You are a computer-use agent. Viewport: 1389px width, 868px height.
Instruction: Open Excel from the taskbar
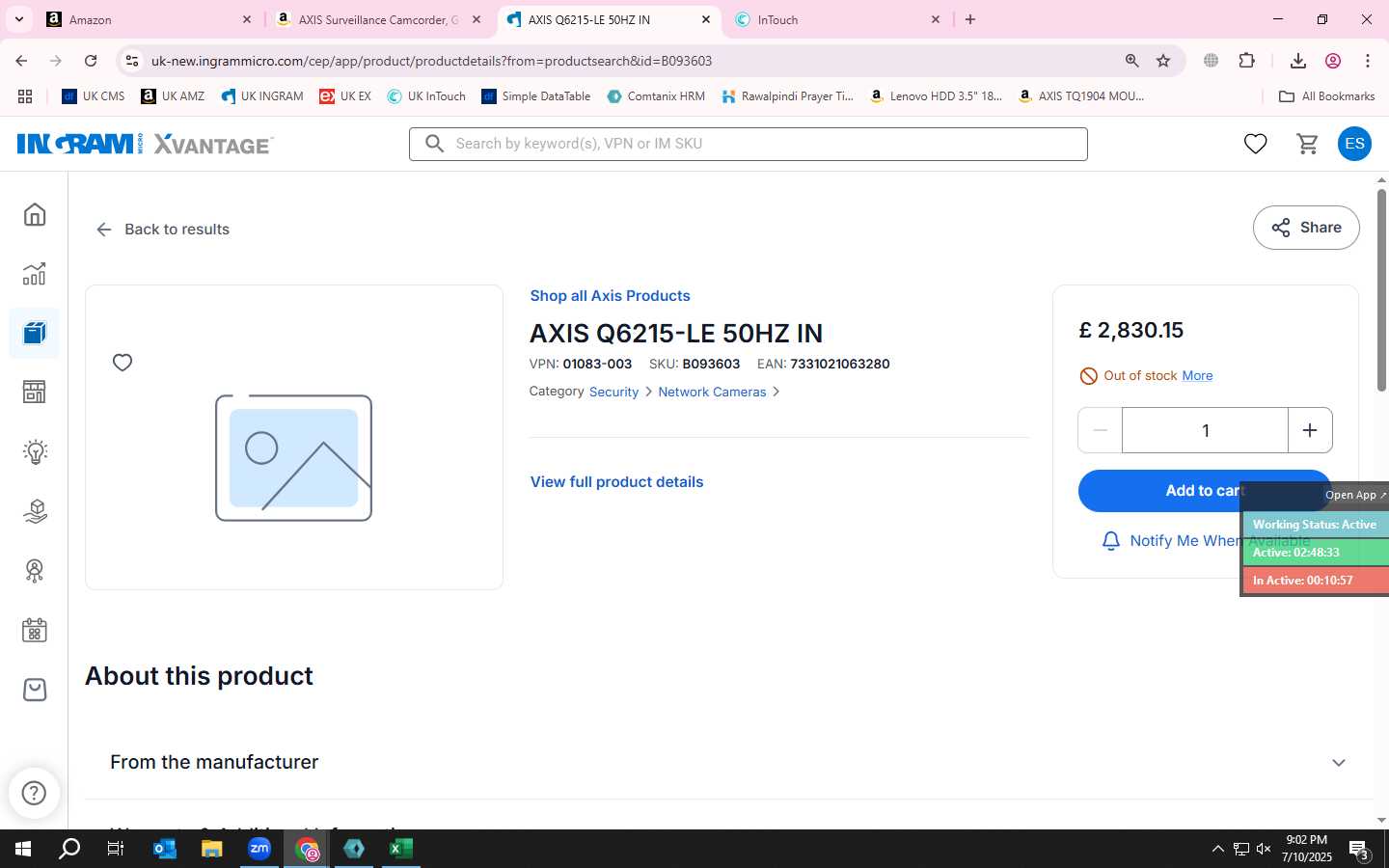[x=401, y=849]
